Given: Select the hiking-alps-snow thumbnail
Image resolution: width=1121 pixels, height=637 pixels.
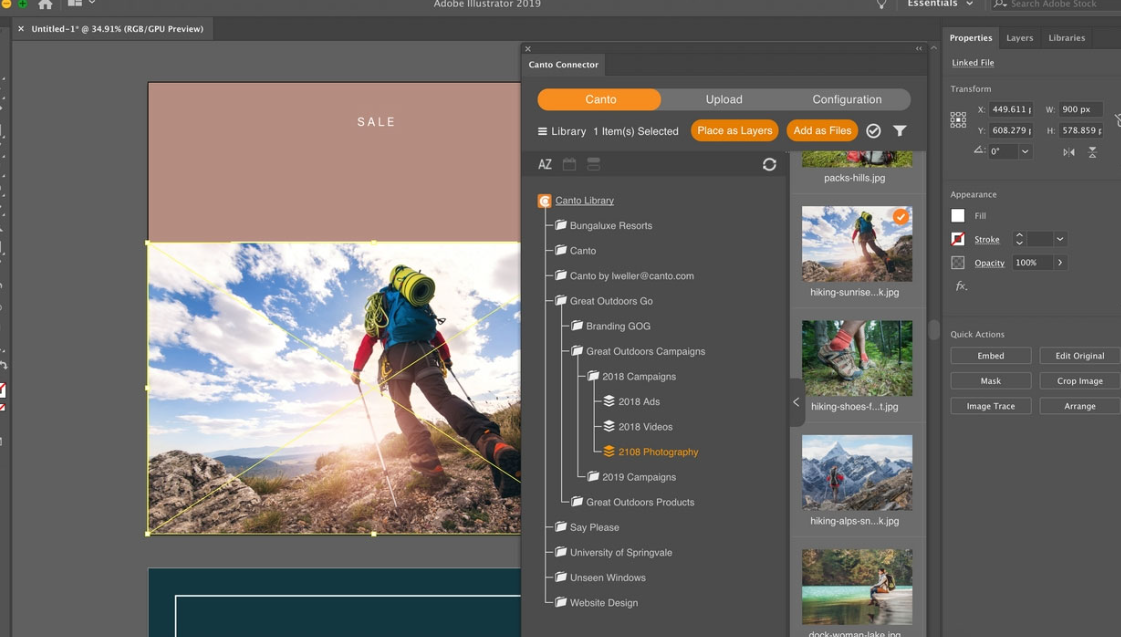Looking at the screenshot, I should 856,473.
